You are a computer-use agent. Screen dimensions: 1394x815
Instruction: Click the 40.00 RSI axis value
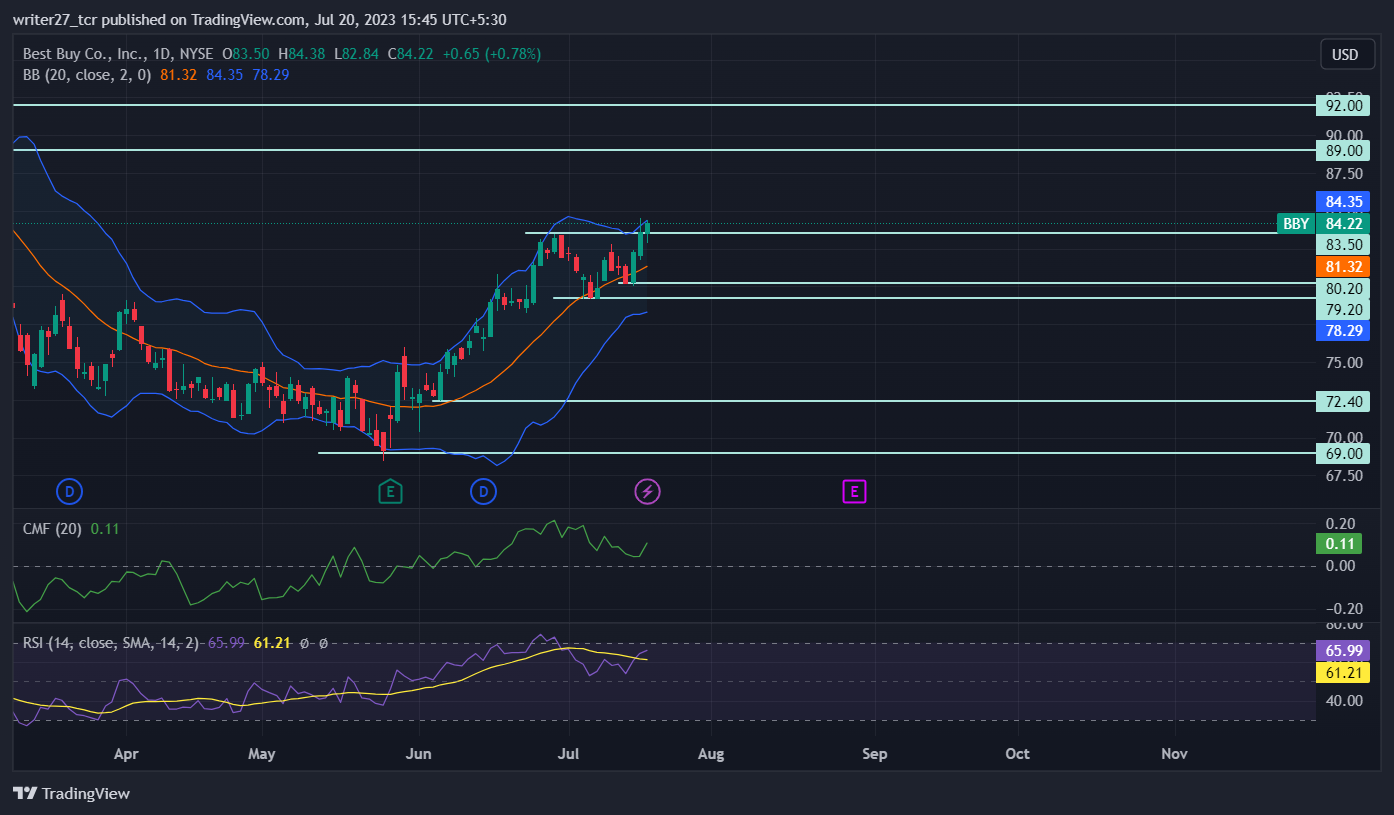(x=1344, y=700)
